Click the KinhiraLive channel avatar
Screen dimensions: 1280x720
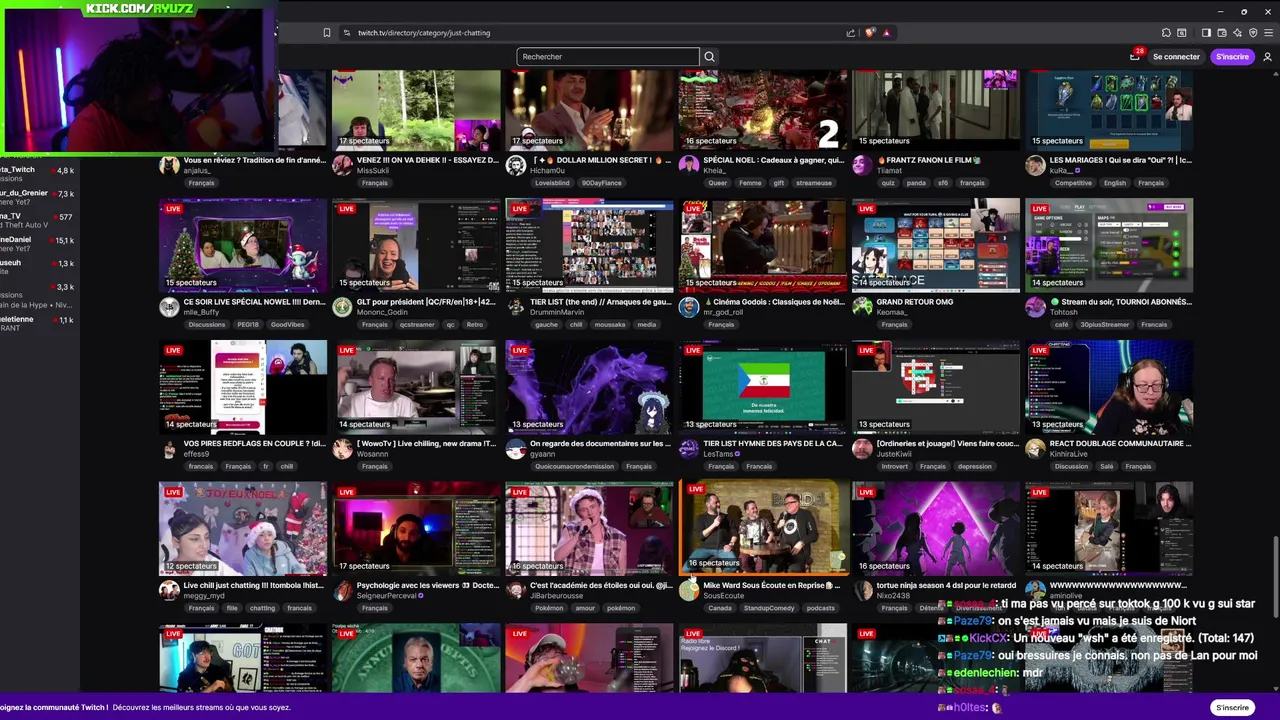pyautogui.click(x=1035, y=449)
